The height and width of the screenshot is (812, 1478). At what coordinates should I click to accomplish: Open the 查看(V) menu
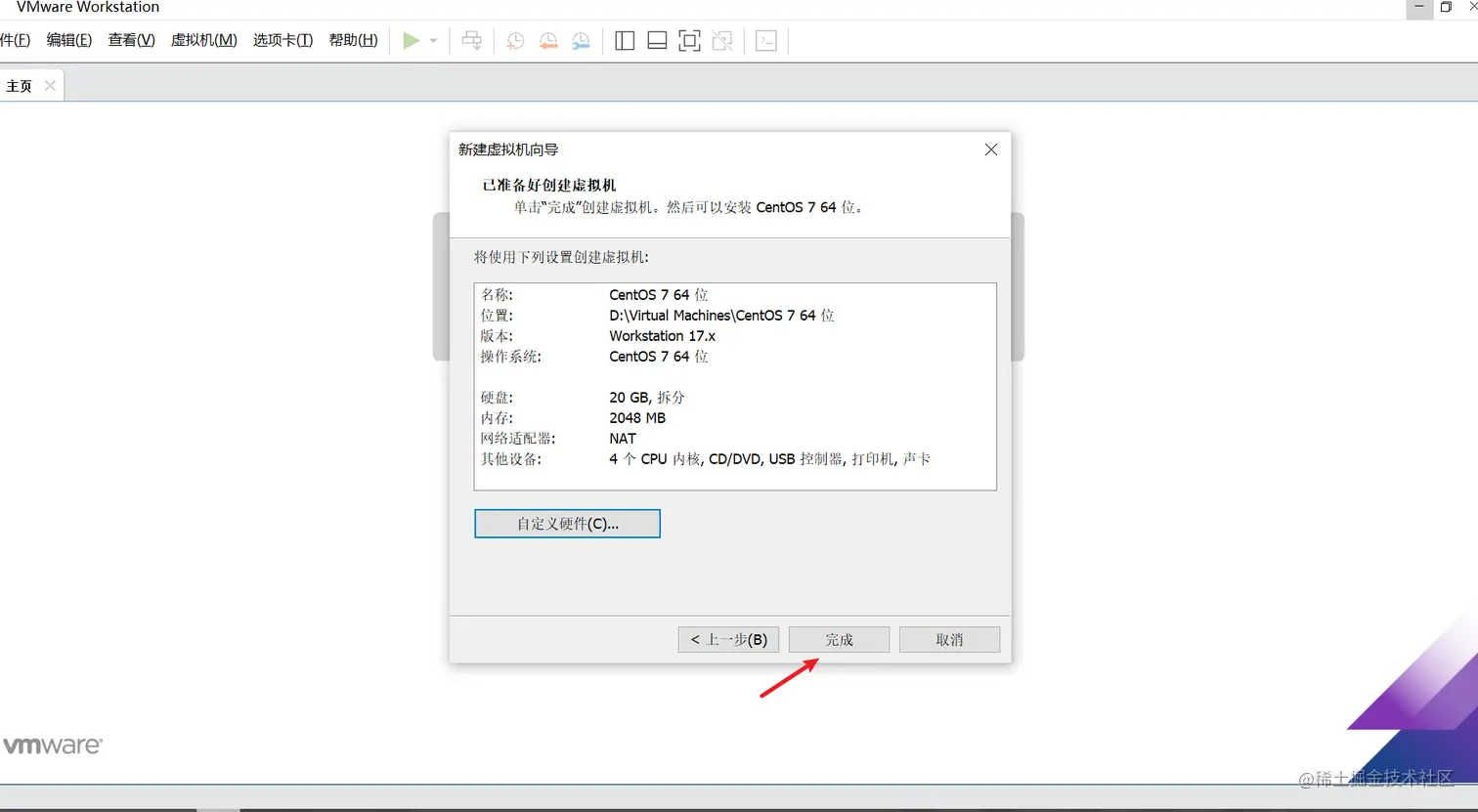tap(132, 40)
